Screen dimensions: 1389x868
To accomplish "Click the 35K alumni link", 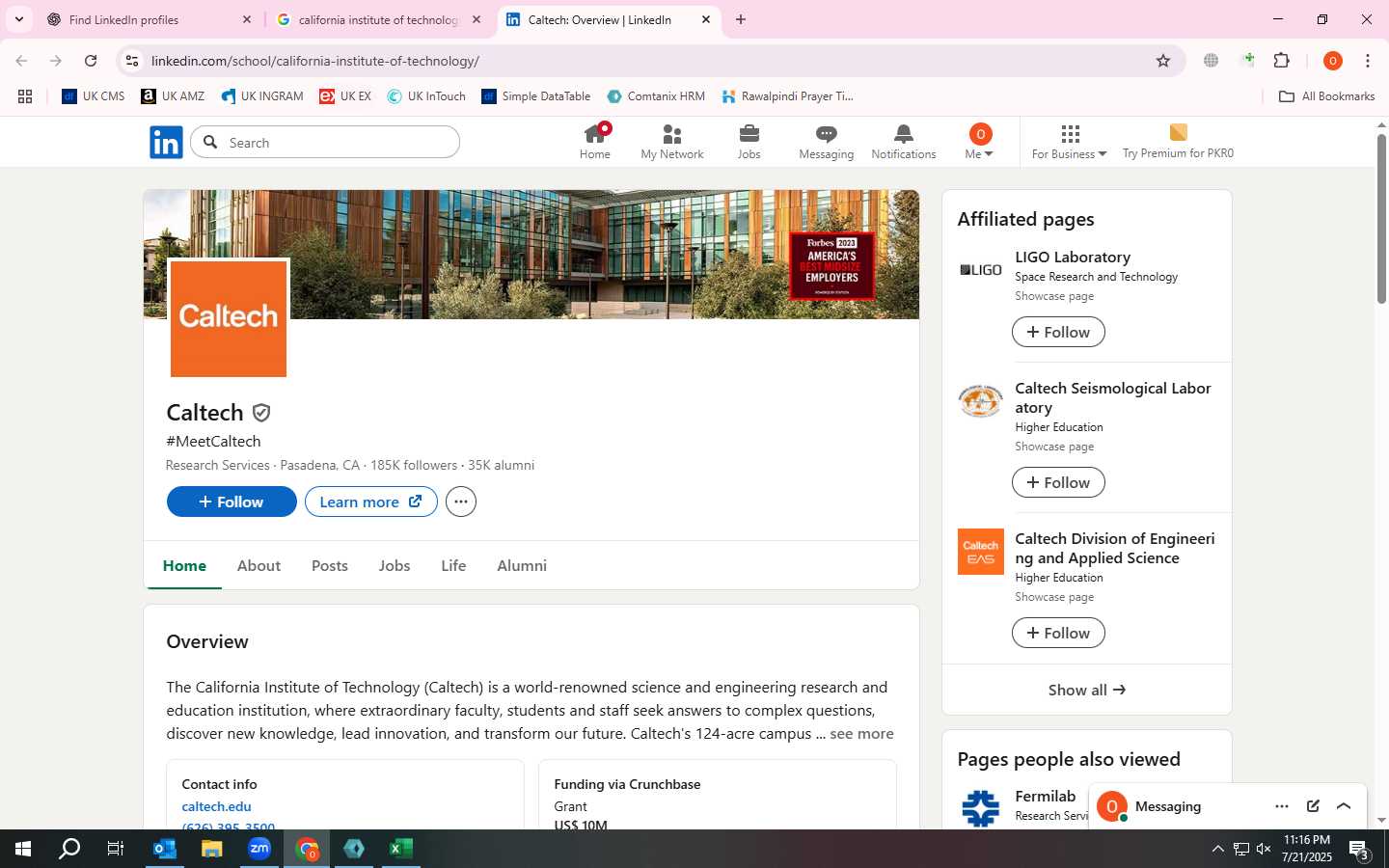I will [501, 465].
